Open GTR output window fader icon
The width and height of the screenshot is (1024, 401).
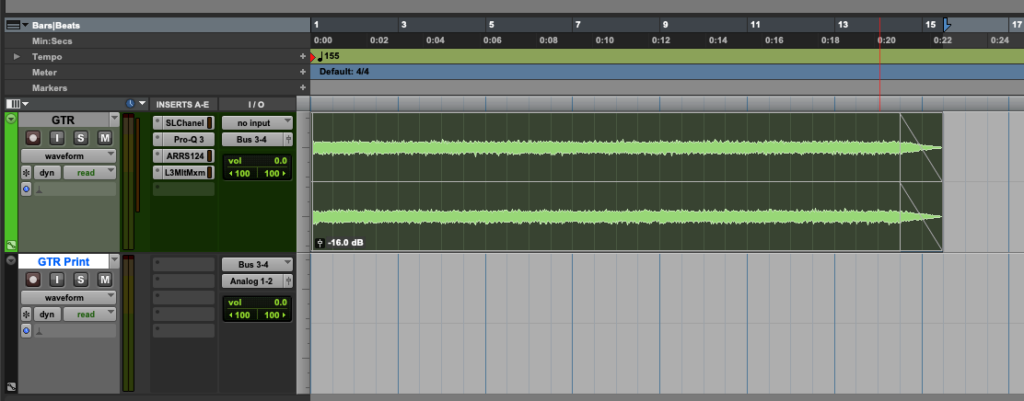pos(288,139)
